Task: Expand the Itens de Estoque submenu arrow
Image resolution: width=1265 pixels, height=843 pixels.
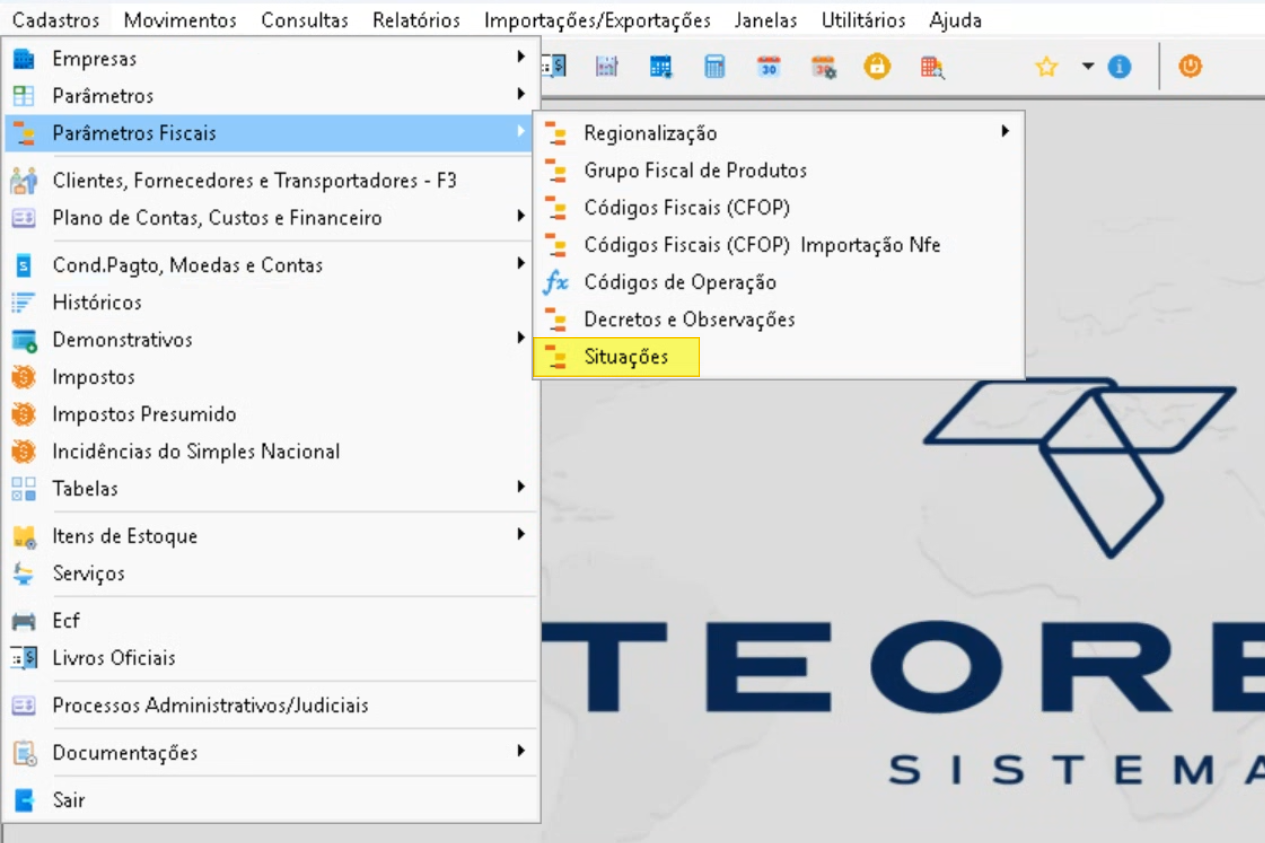Action: pyautogui.click(x=521, y=534)
